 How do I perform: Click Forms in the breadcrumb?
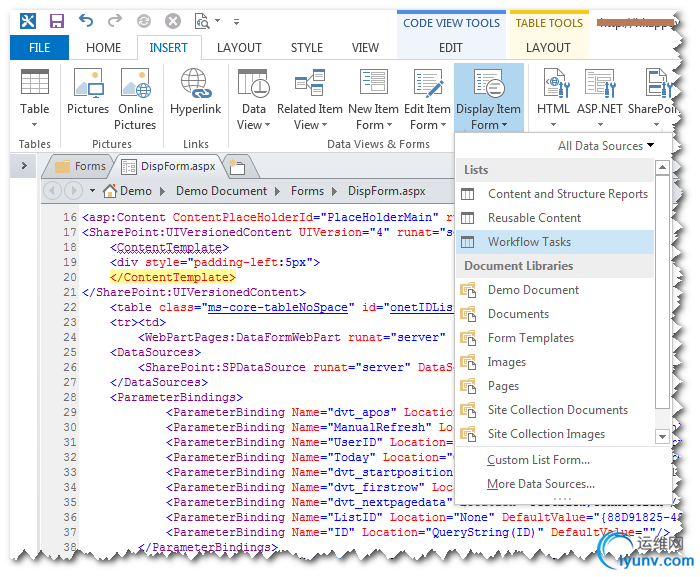(307, 191)
